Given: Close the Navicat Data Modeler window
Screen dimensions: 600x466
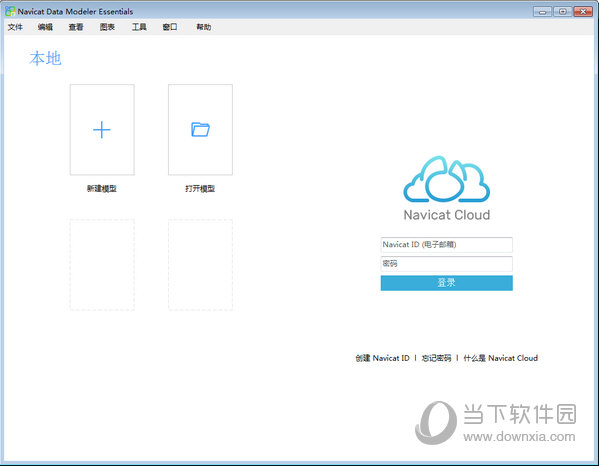Looking at the screenshot, I should point(583,11).
